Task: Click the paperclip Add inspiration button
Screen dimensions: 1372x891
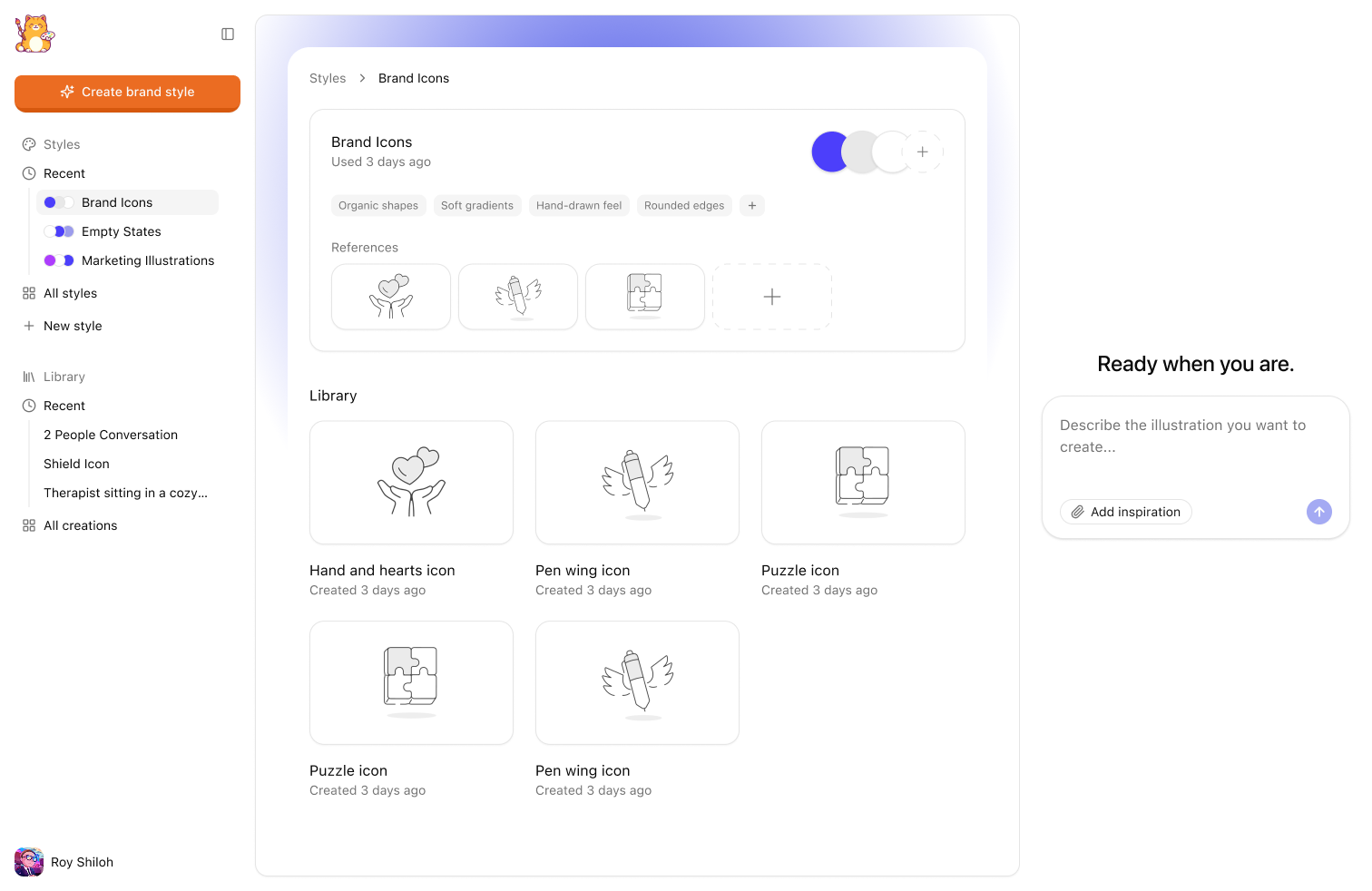Action: click(x=1126, y=512)
